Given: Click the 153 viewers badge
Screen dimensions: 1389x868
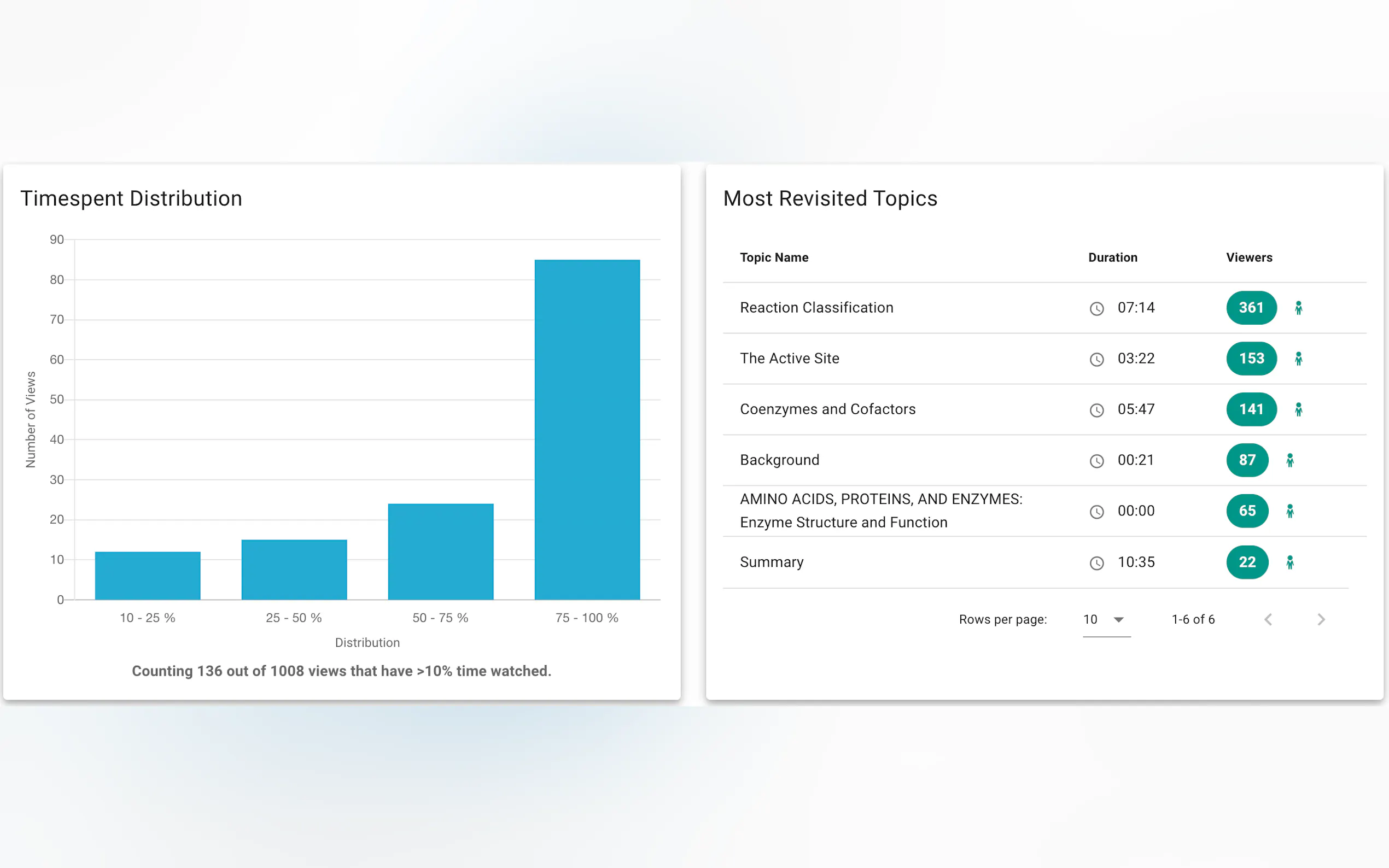Looking at the screenshot, I should pyautogui.click(x=1251, y=358).
